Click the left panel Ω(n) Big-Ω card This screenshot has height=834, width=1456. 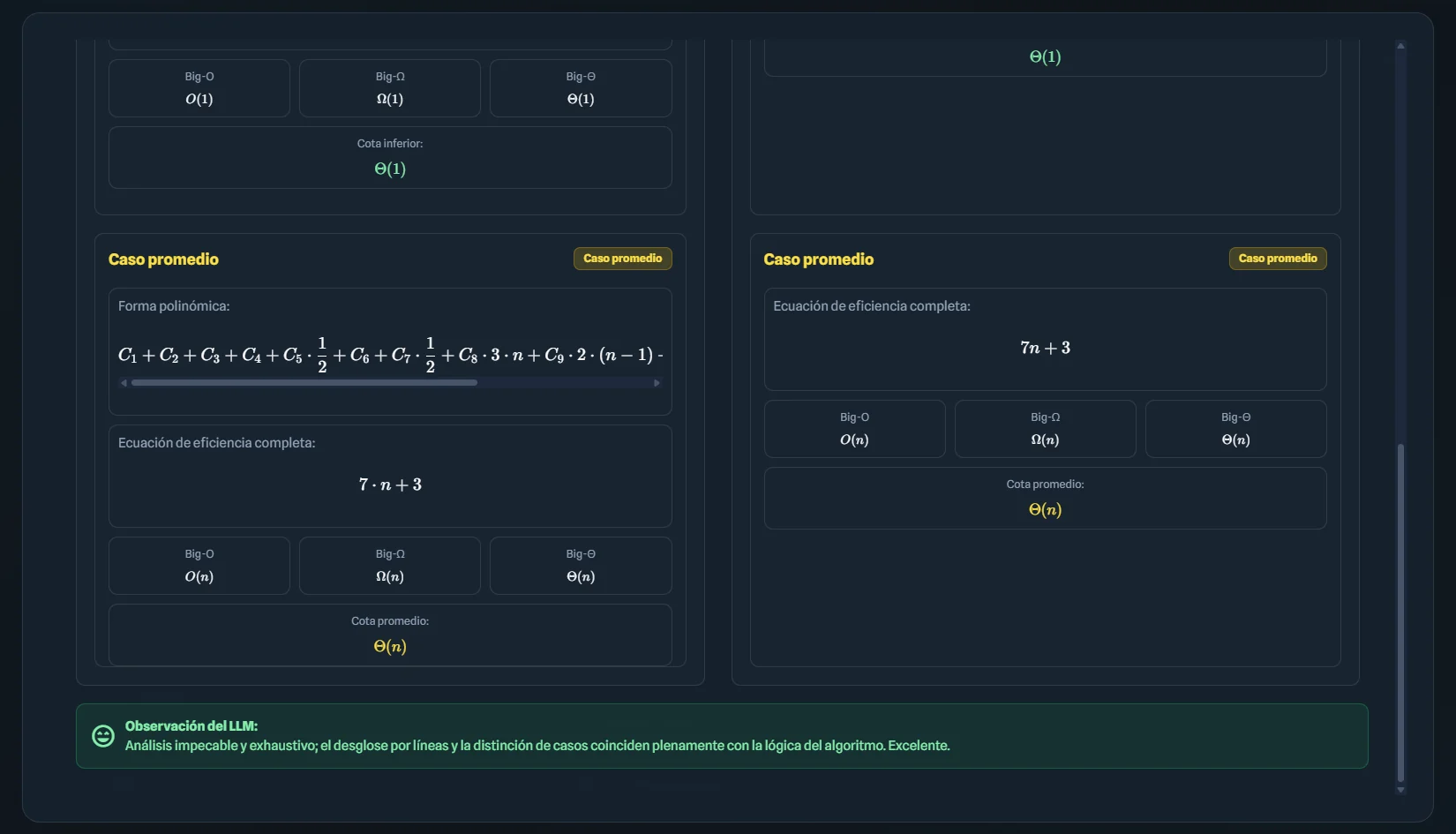[390, 566]
